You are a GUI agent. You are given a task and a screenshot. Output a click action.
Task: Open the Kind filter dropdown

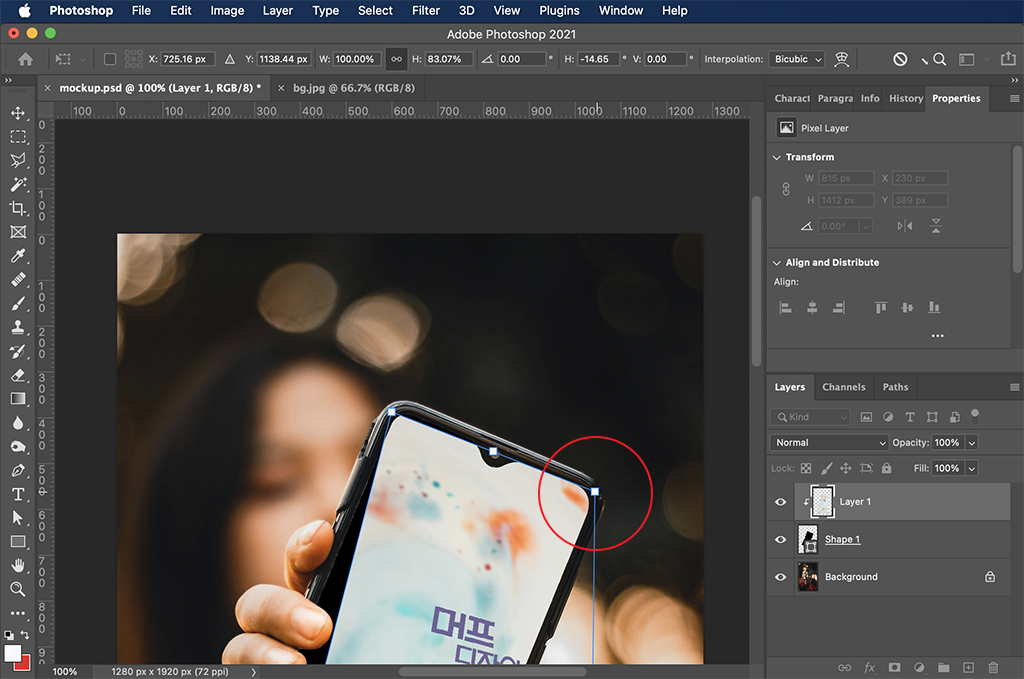coord(810,417)
